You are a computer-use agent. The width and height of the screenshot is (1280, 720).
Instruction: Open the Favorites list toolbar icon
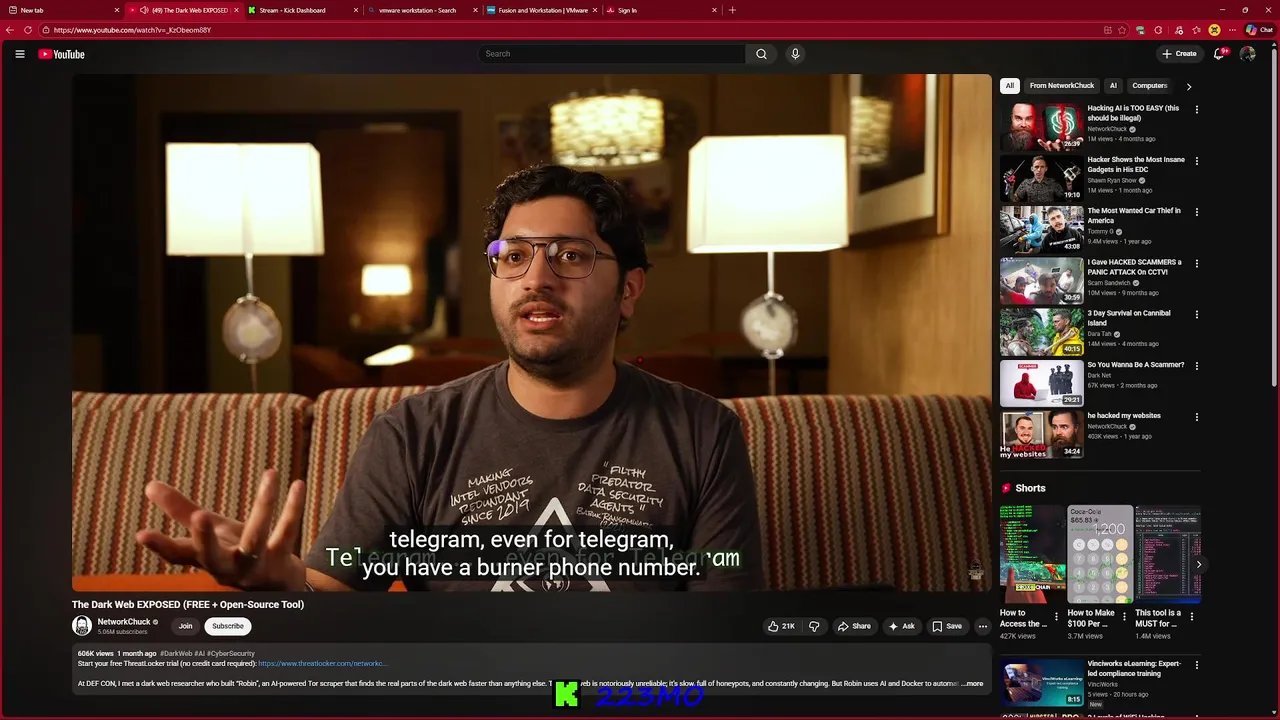(x=1196, y=30)
